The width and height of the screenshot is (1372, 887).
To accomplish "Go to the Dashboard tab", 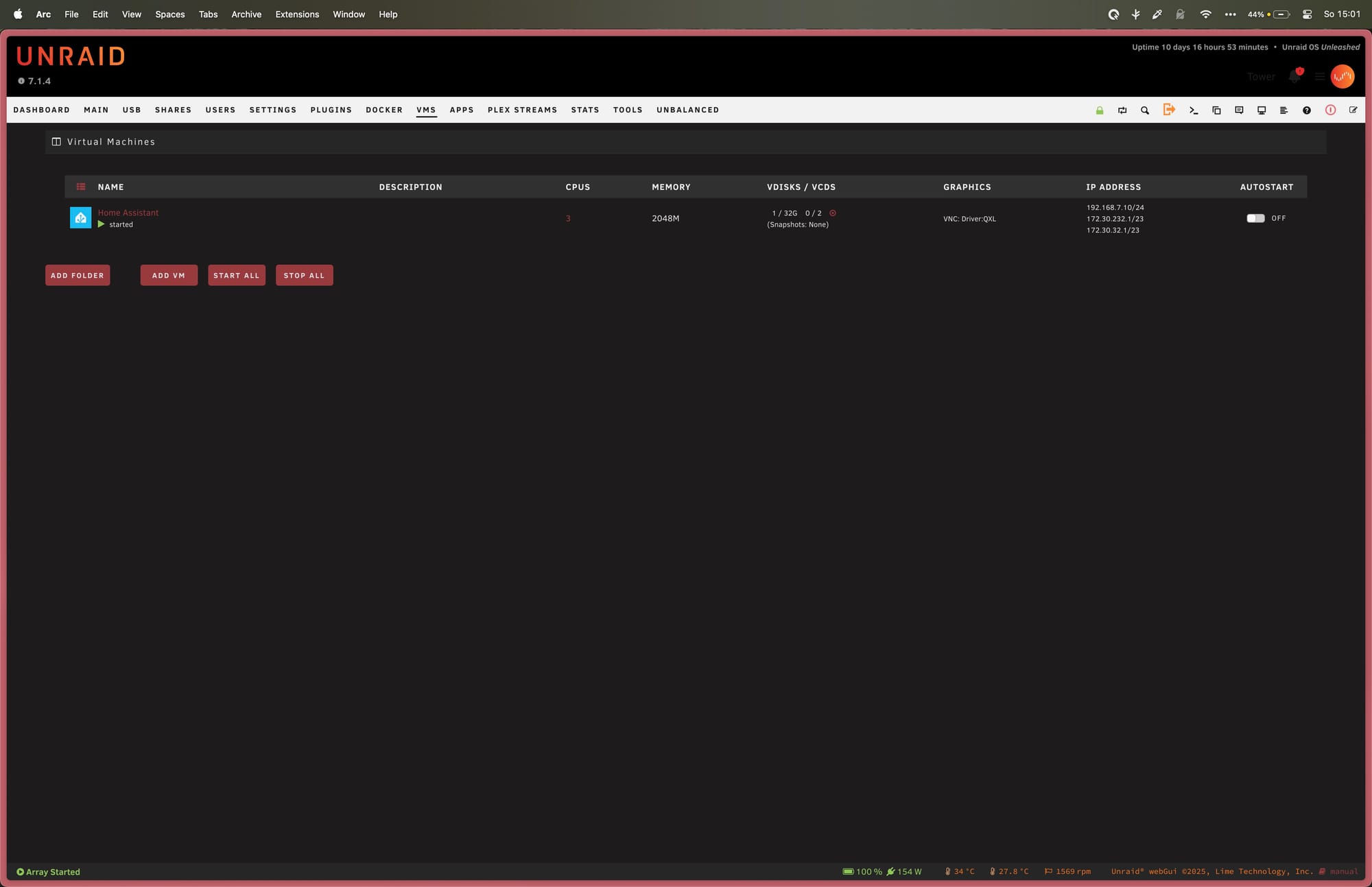I will pyautogui.click(x=42, y=110).
